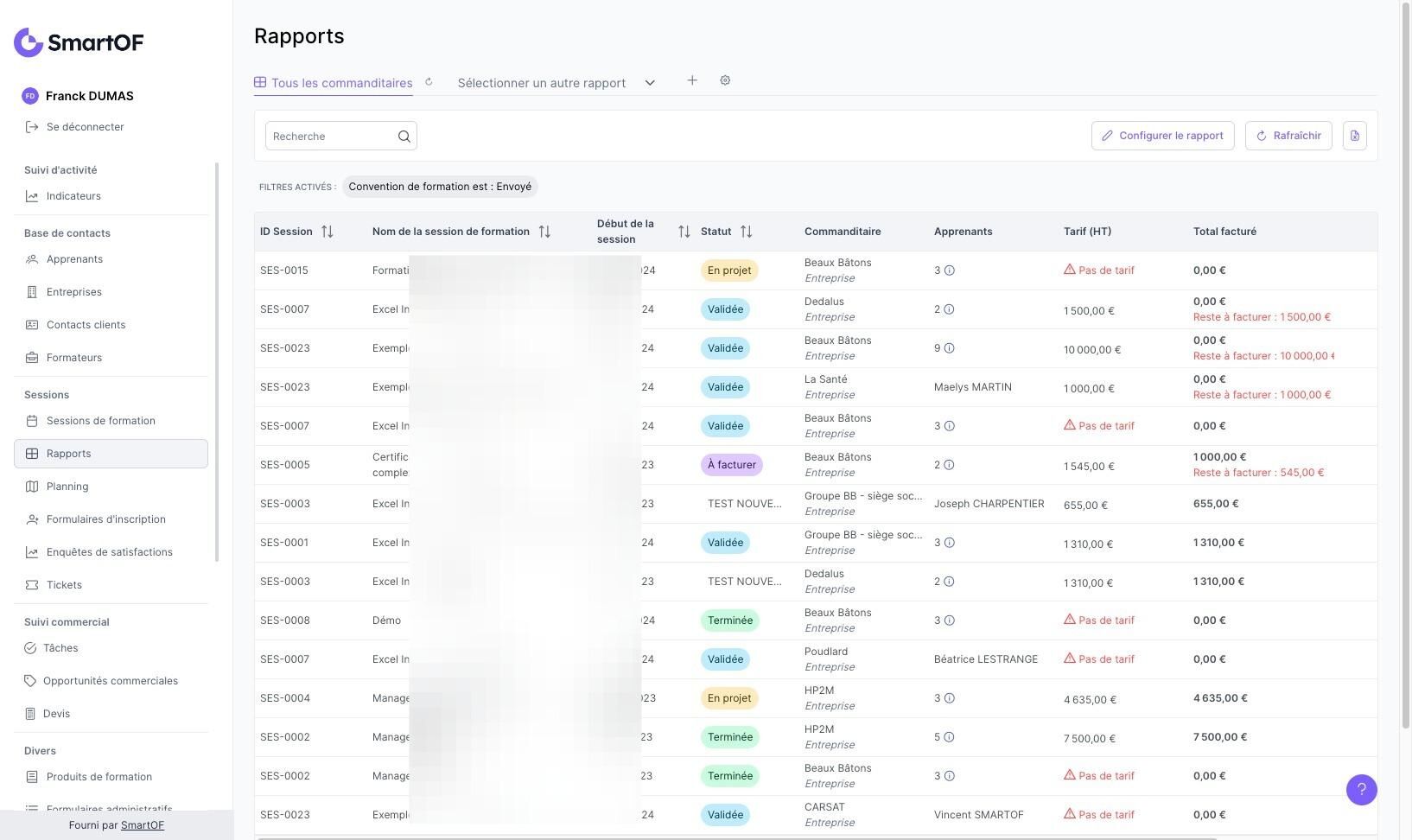This screenshot has width=1412, height=840.
Task: Click the magnifier icon in the search box
Action: click(404, 136)
